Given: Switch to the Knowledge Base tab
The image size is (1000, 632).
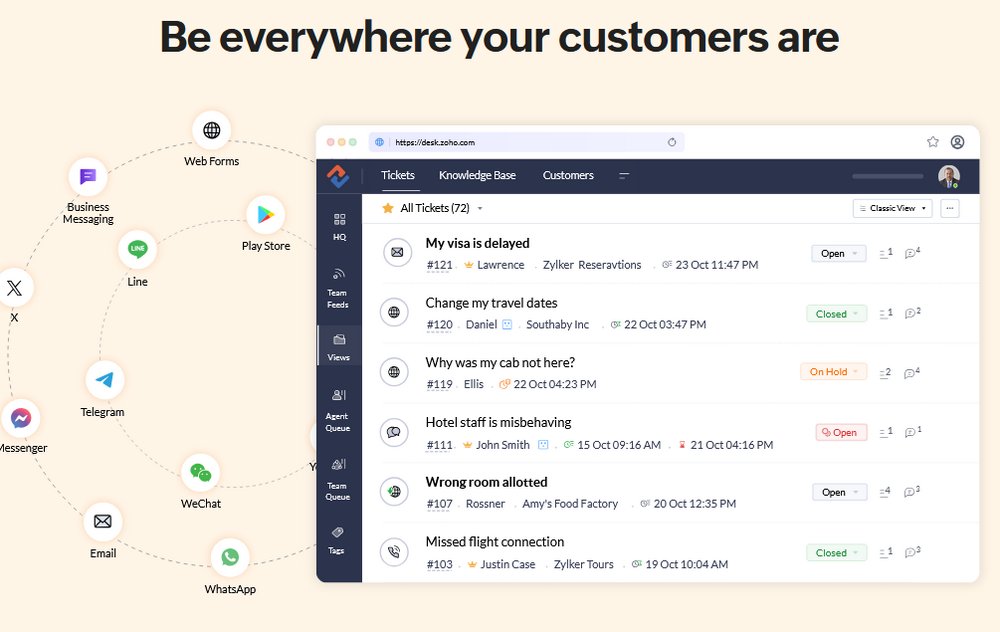Looking at the screenshot, I should 477,175.
